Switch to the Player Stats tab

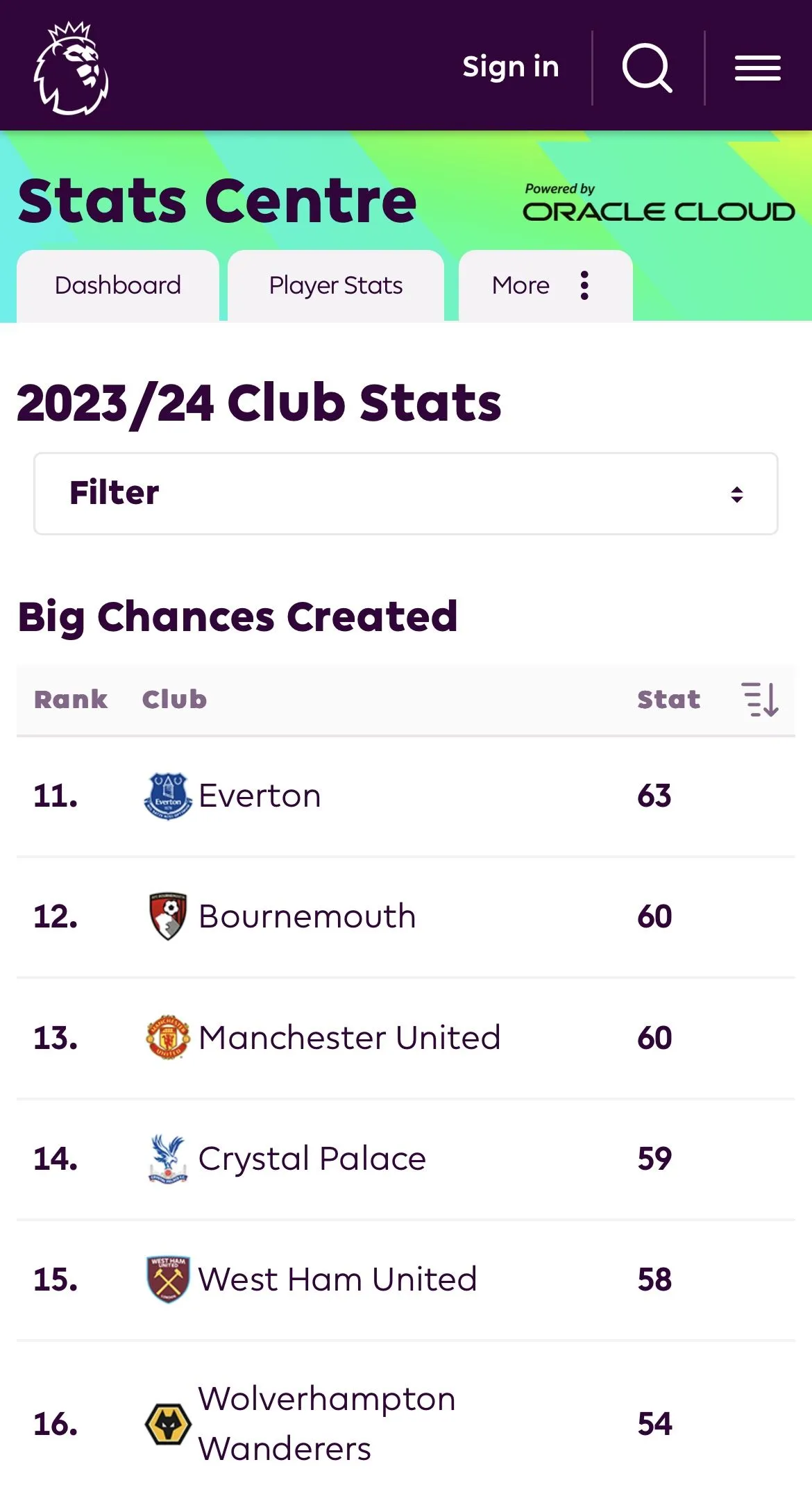click(336, 285)
